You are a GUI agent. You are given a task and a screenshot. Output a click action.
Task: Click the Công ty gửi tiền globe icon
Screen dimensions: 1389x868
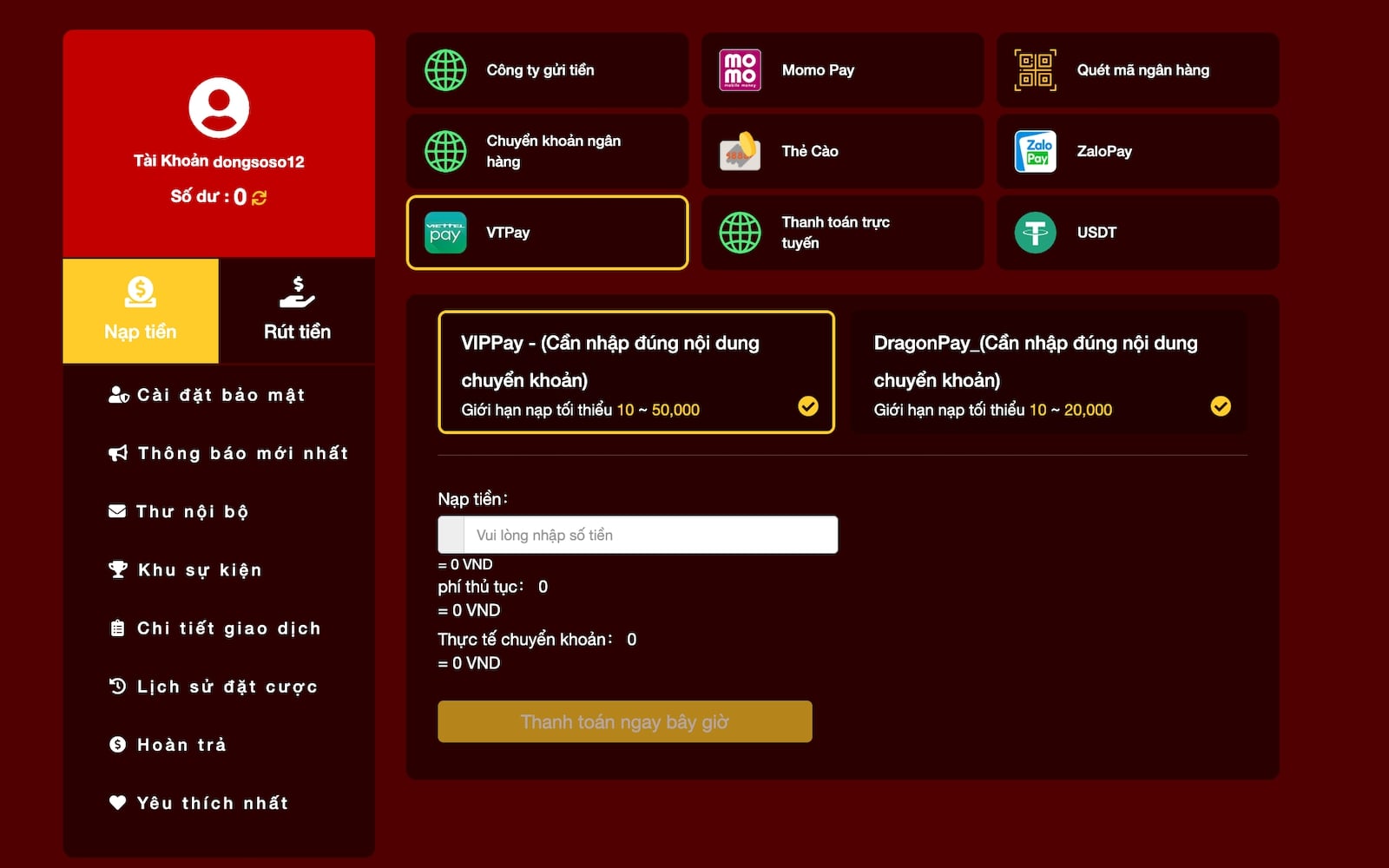[445, 70]
